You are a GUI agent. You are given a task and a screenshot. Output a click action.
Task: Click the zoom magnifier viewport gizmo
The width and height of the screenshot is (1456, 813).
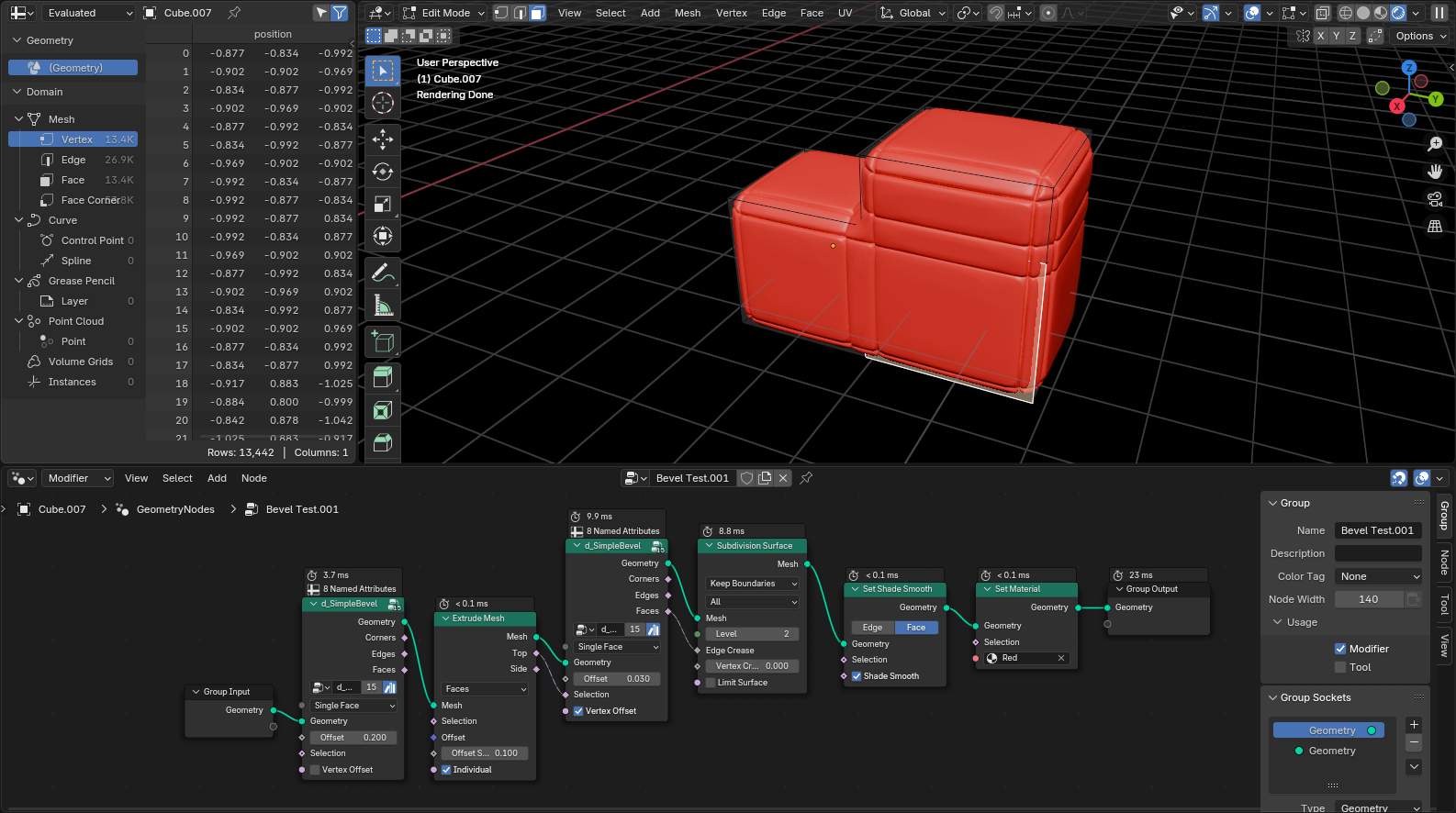pos(1435,144)
